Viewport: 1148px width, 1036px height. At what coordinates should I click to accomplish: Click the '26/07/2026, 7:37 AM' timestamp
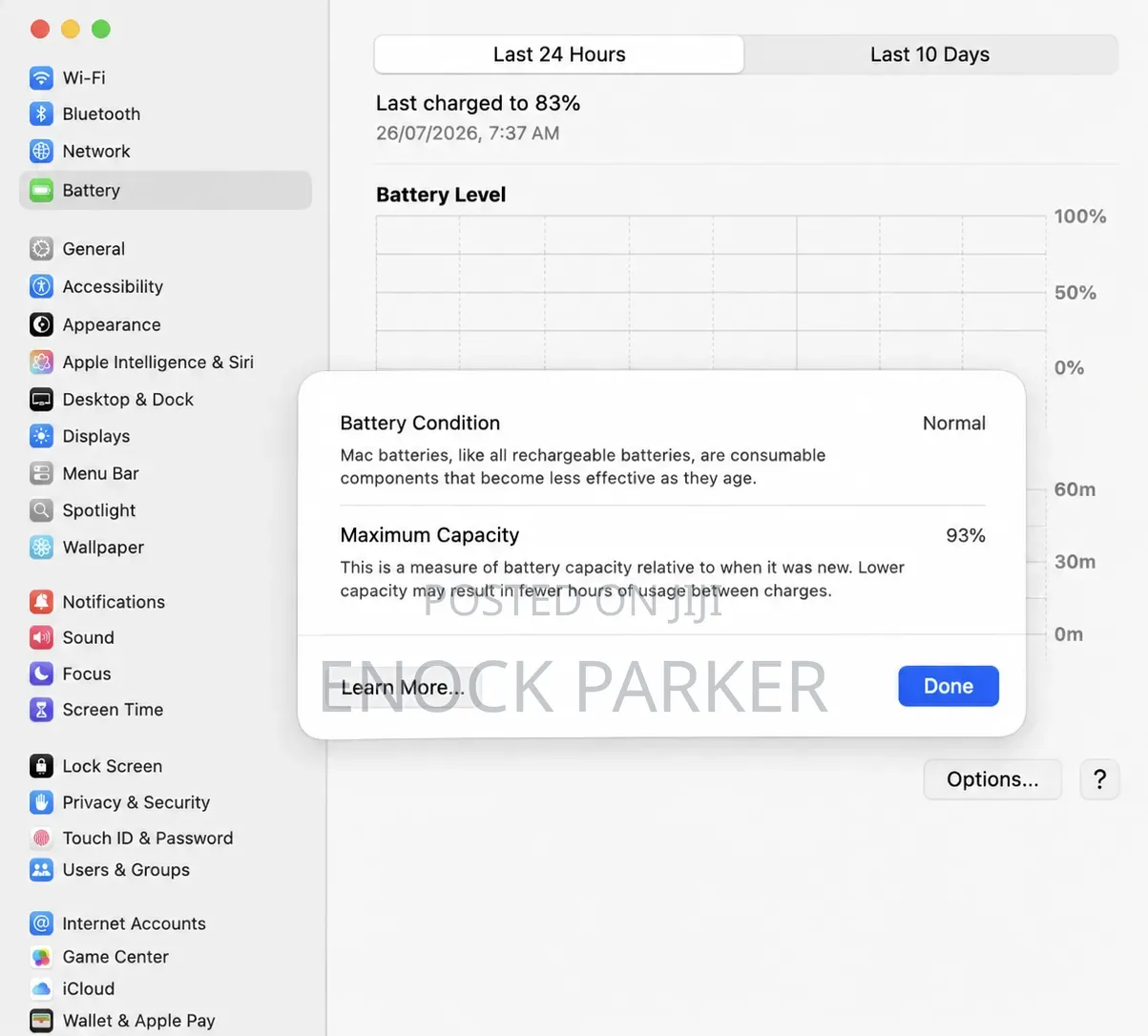pos(468,133)
